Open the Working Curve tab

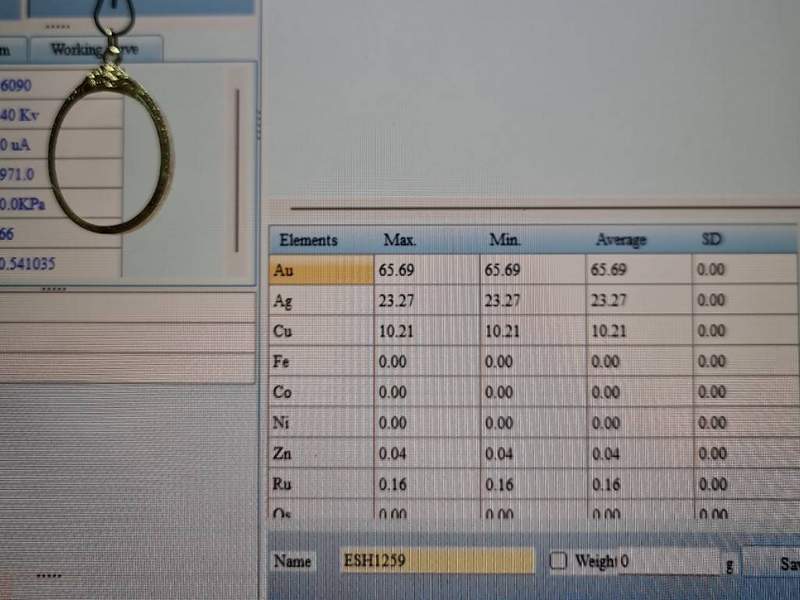(96, 49)
